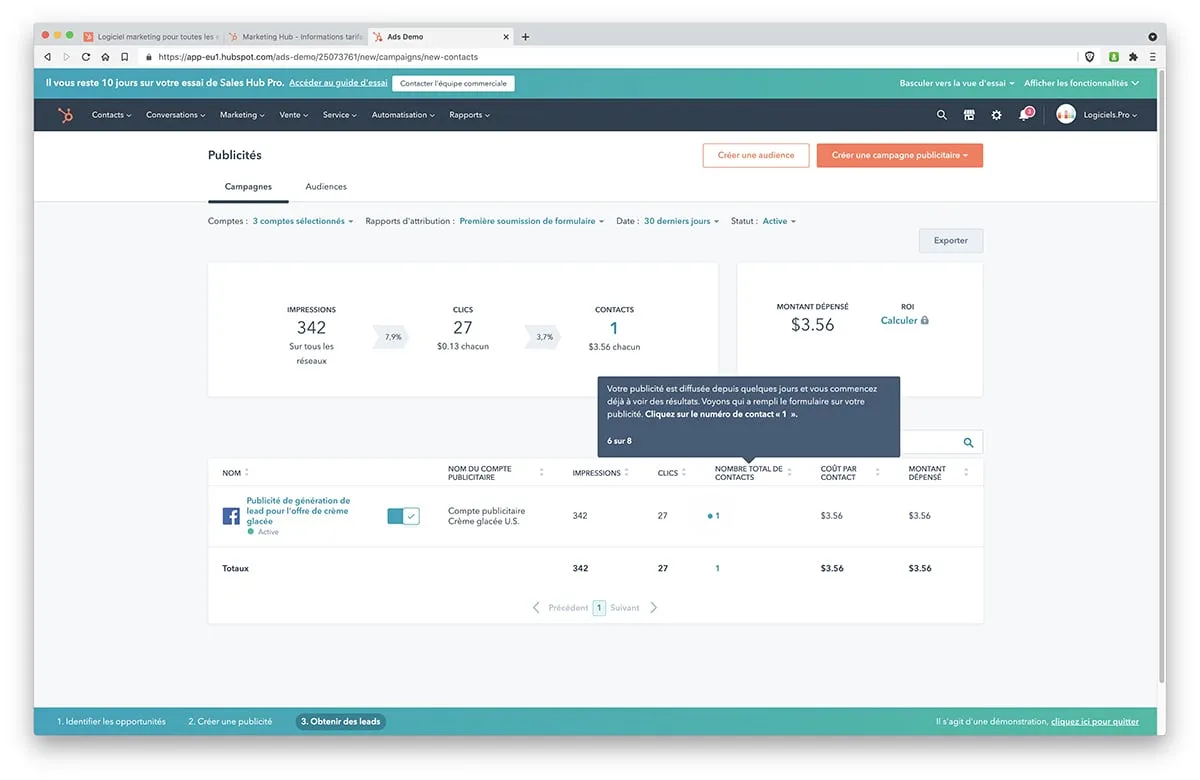Click cliquez ici pour quitter link
This screenshot has height=780, width=1200.
[1095, 721]
